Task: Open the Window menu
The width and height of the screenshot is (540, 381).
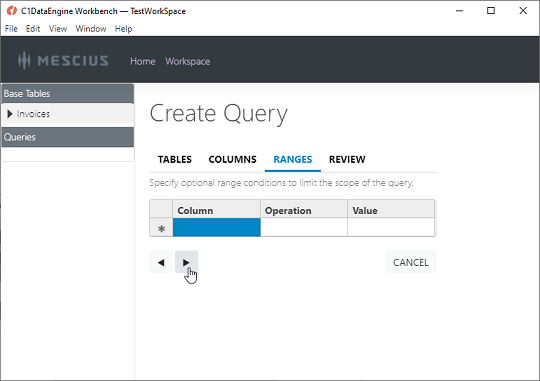Action: click(x=91, y=29)
